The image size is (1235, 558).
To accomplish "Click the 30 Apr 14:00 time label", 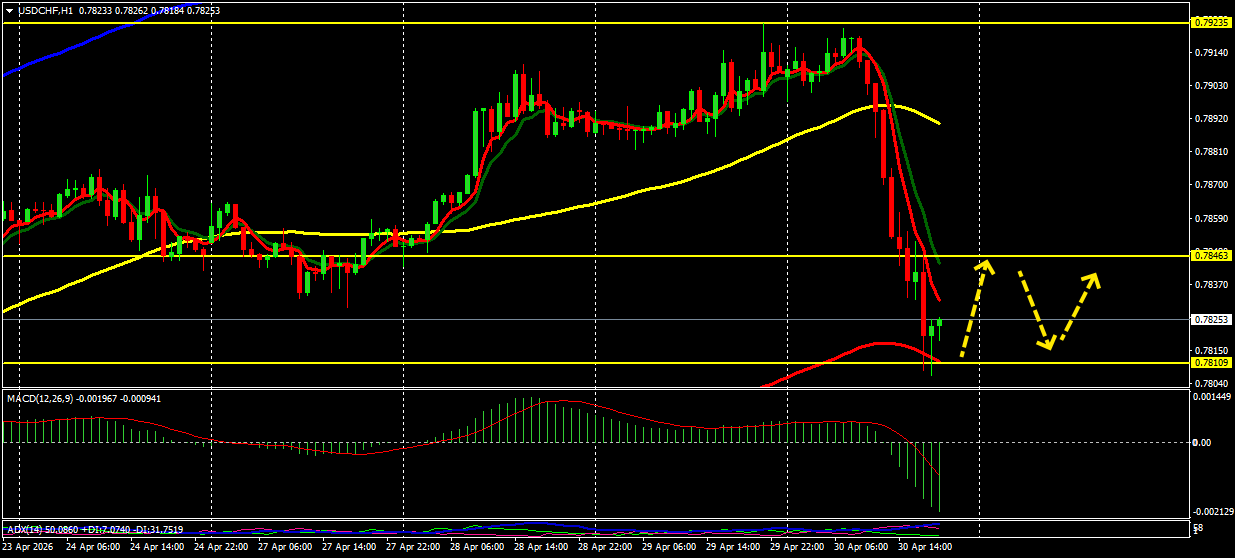I will coord(924,548).
